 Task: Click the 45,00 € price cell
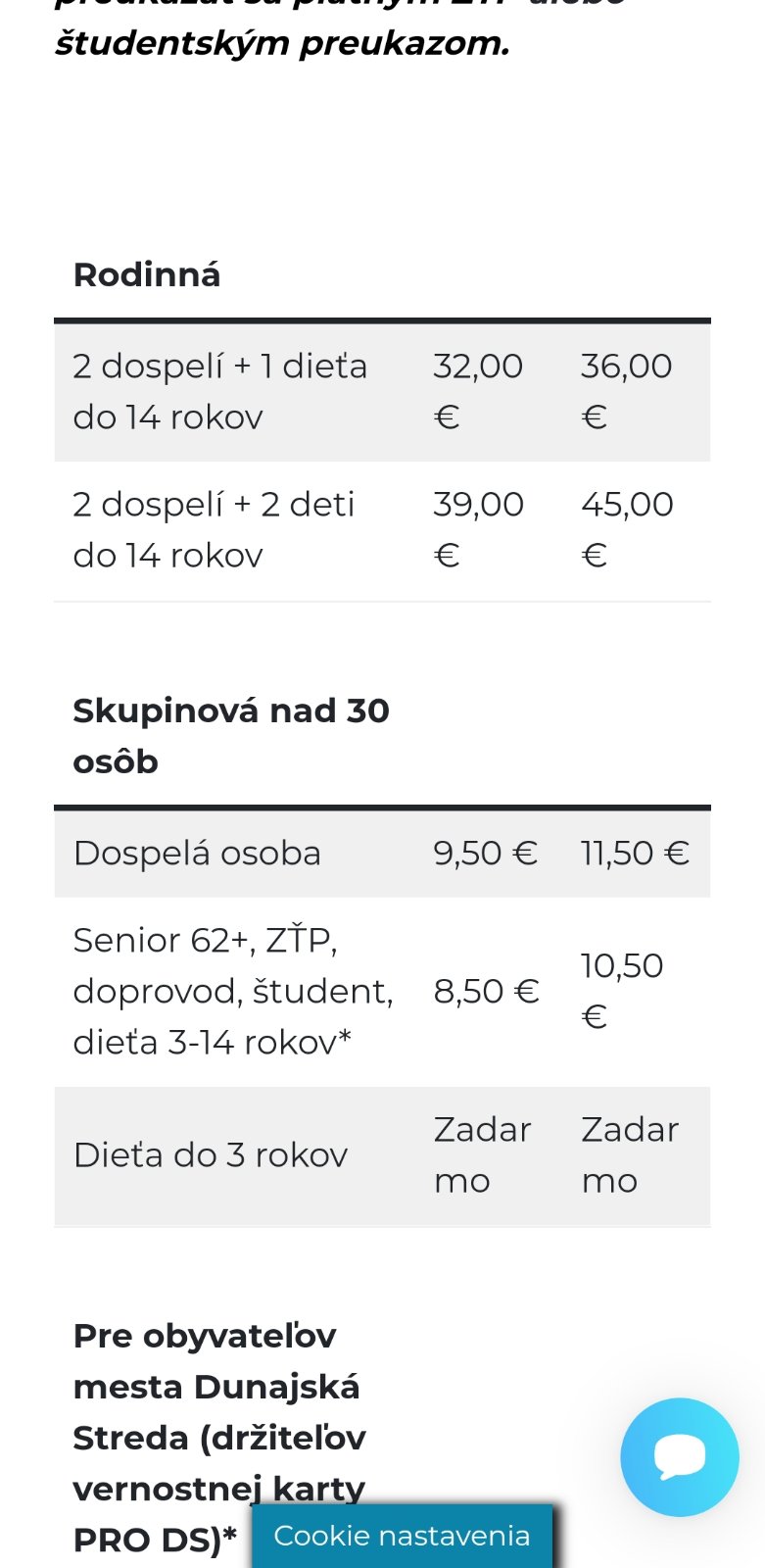click(x=627, y=530)
